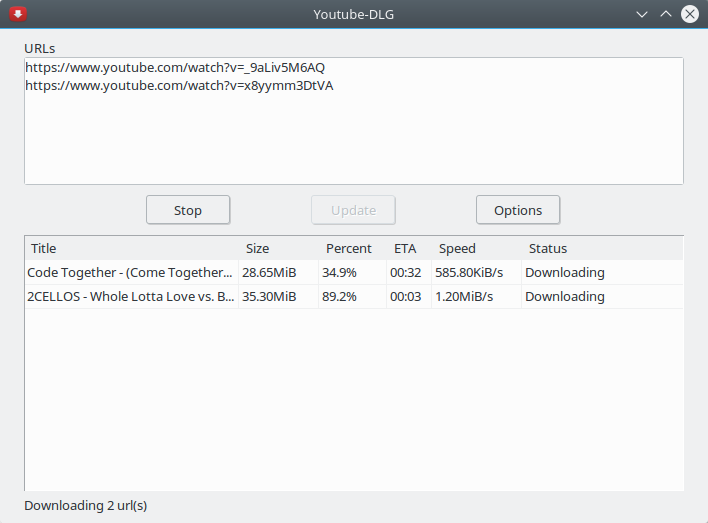The width and height of the screenshot is (708, 523).
Task: Close the Youtube-DLG window
Action: point(689,14)
